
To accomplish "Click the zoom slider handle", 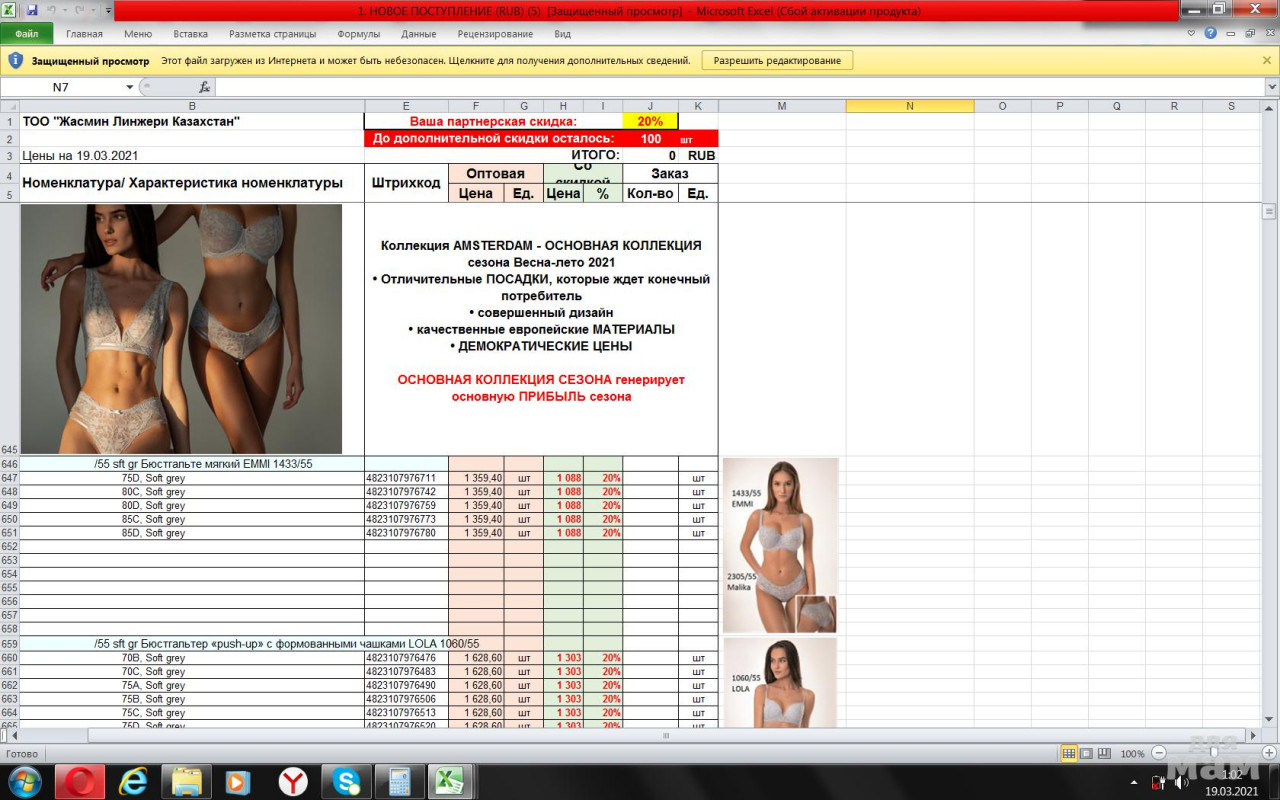I will coord(1214,753).
